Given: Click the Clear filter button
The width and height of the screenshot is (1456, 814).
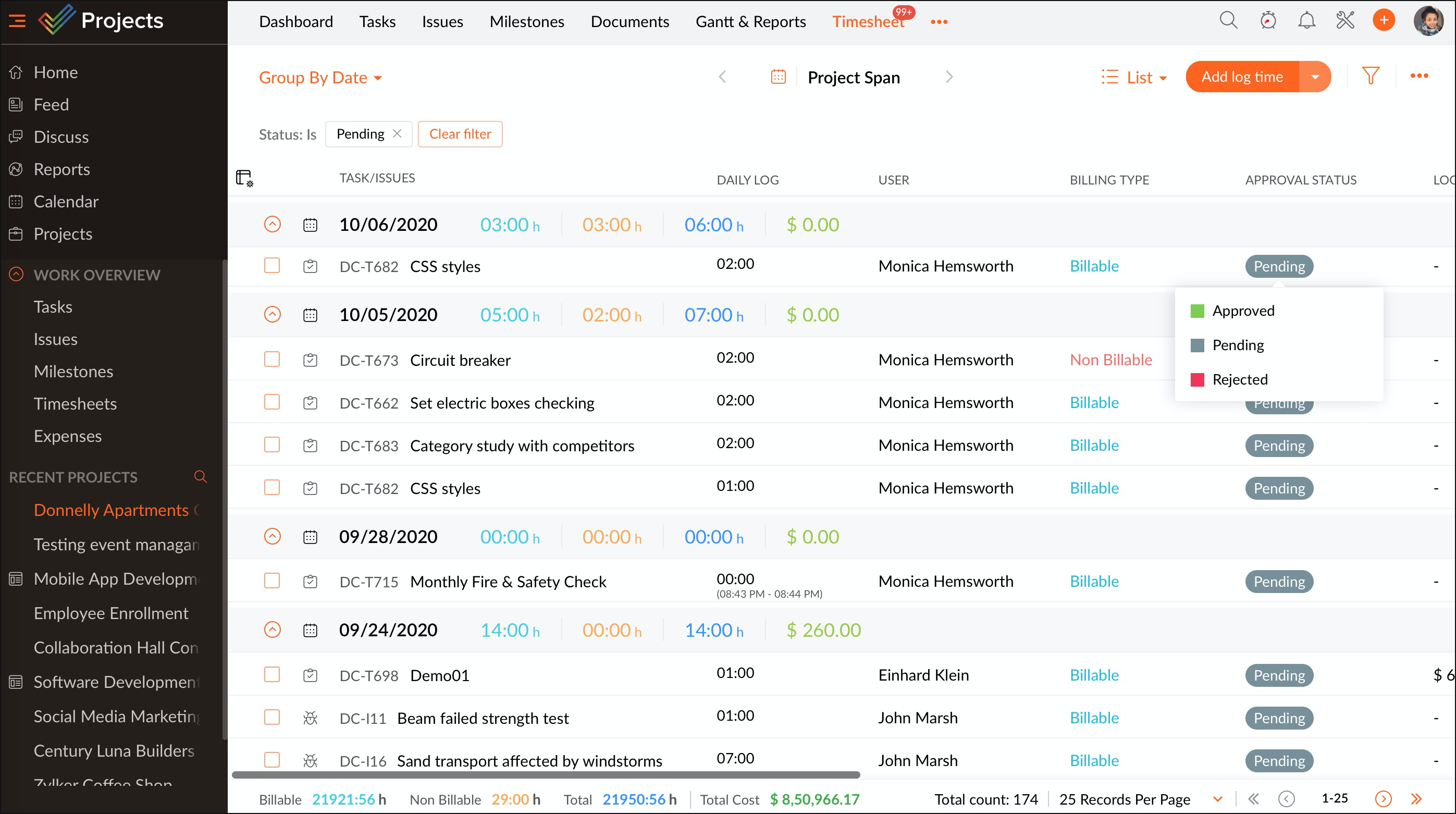Looking at the screenshot, I should (x=460, y=134).
